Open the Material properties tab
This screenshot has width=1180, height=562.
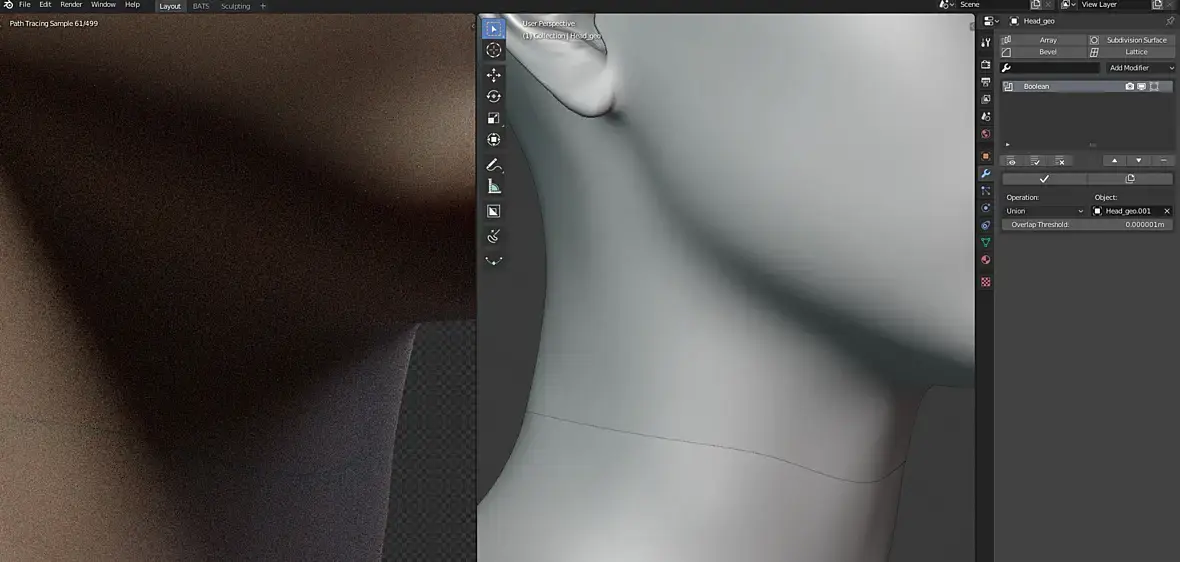click(986, 260)
